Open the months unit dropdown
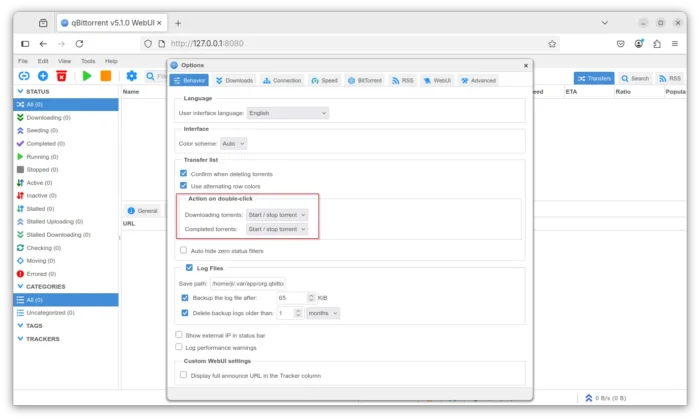This screenshot has height=420, width=700. (323, 313)
